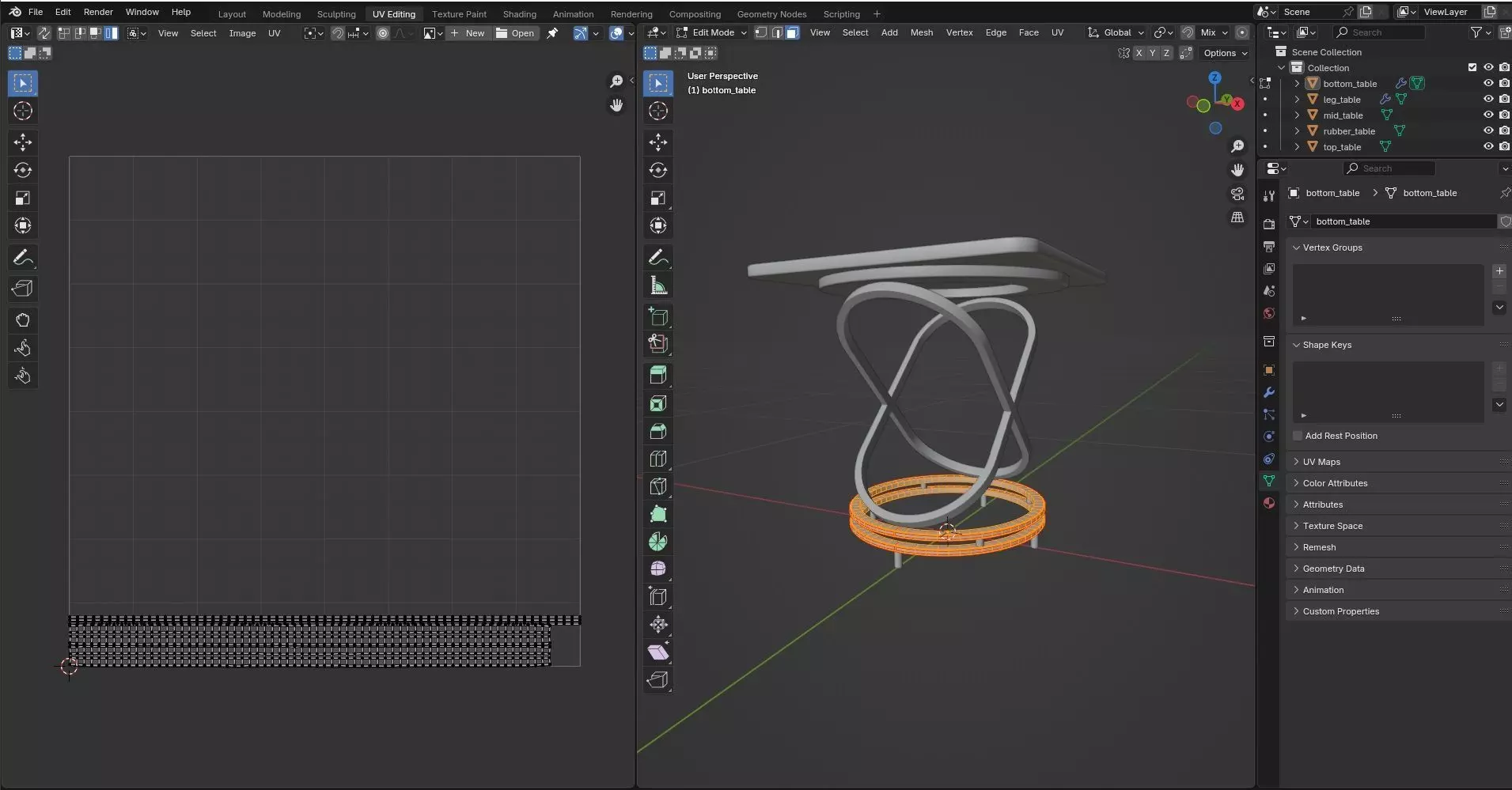Select the Inset Faces tool

658,403
